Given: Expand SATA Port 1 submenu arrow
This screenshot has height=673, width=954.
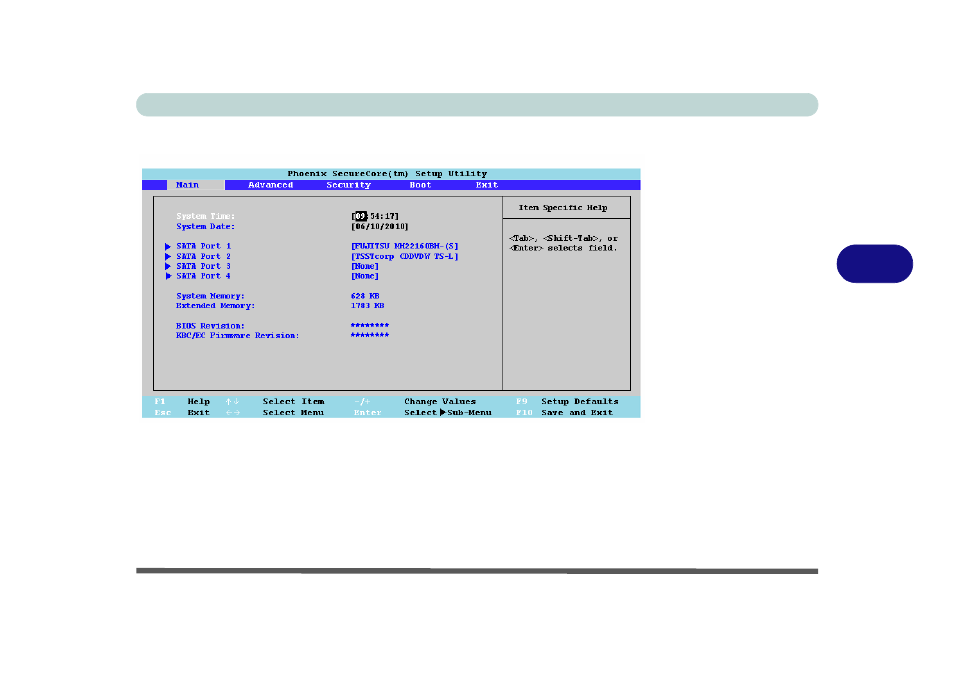Looking at the screenshot, I should pos(168,246).
